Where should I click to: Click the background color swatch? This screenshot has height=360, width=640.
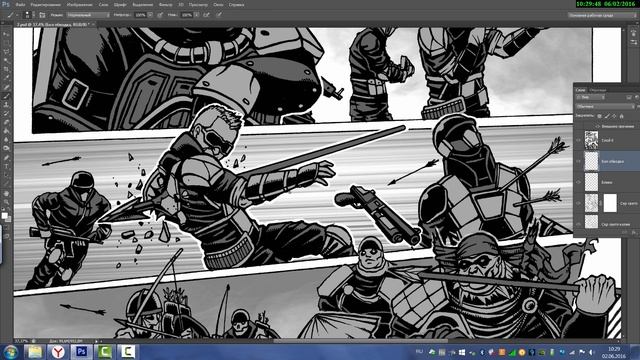click(9, 219)
